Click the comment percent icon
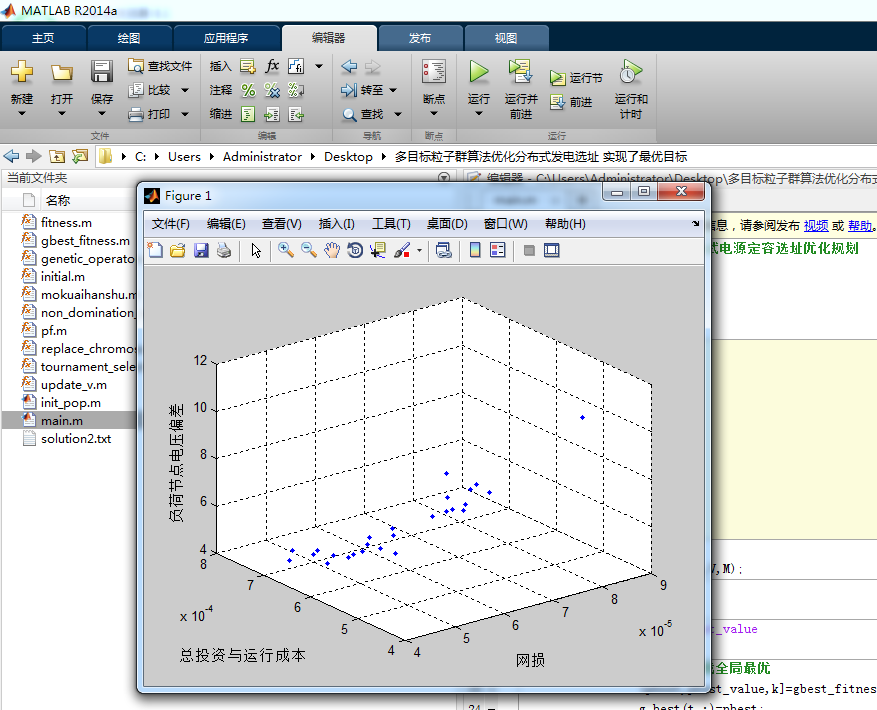The width and height of the screenshot is (877, 710). pos(248,90)
